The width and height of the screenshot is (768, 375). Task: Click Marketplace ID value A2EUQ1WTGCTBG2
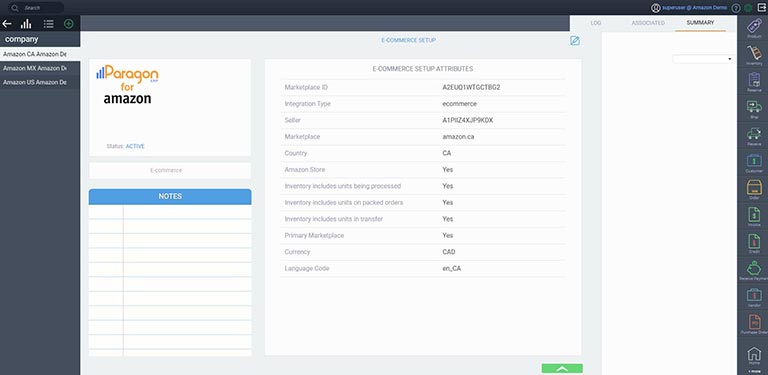(x=471, y=87)
